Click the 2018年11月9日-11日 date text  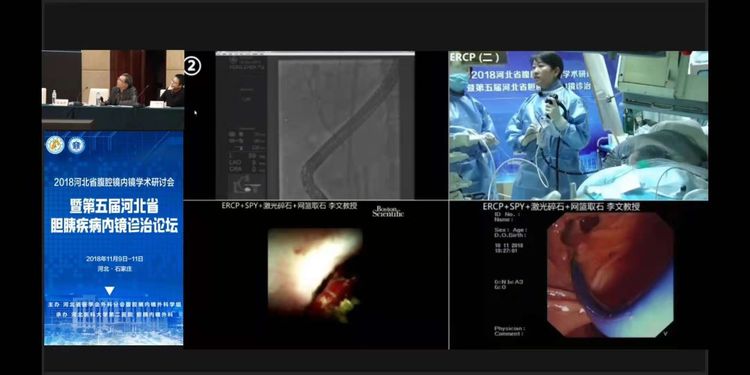[x=114, y=259]
